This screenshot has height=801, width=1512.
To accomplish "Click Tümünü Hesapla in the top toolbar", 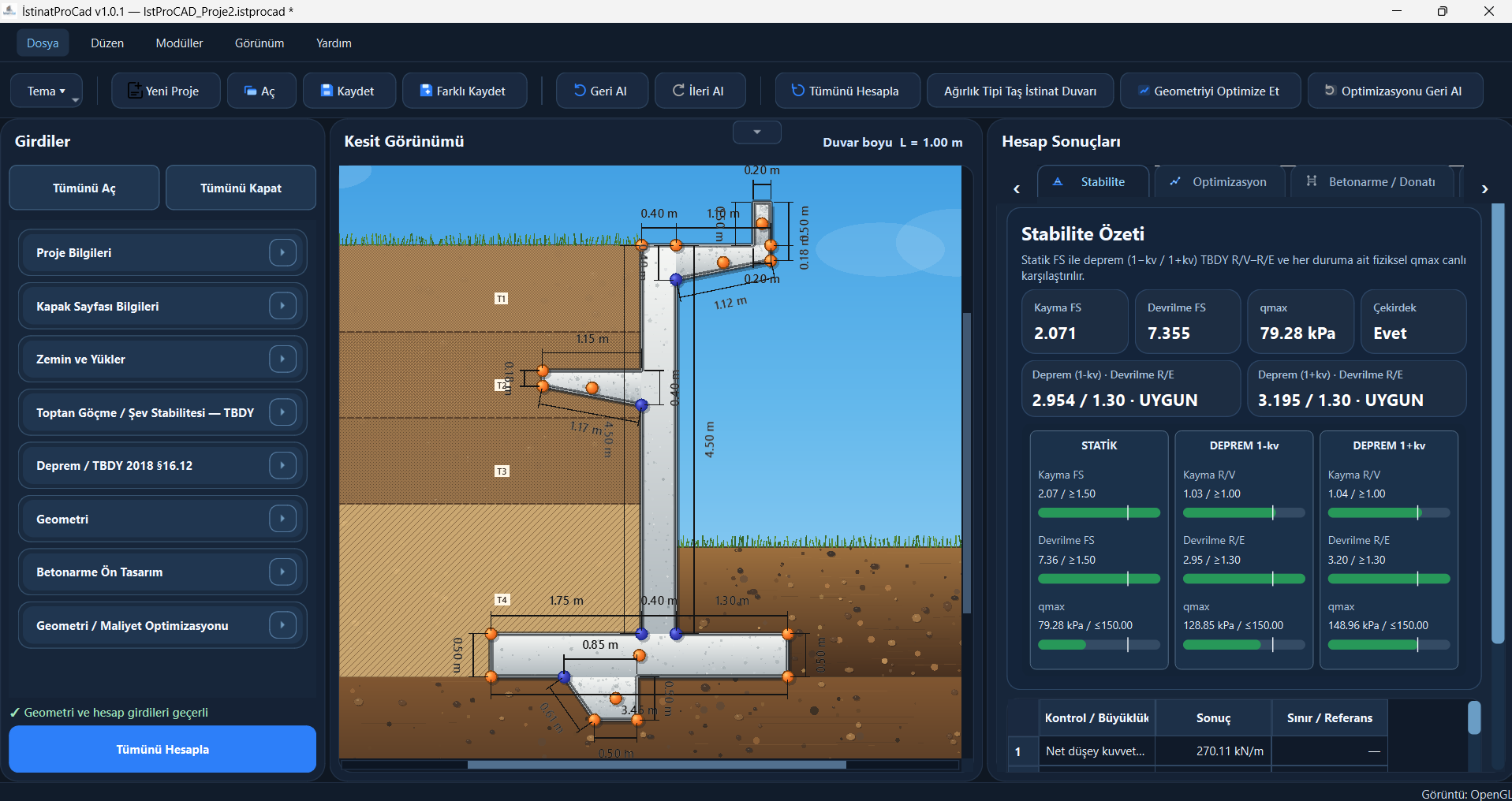I will tap(848, 91).
